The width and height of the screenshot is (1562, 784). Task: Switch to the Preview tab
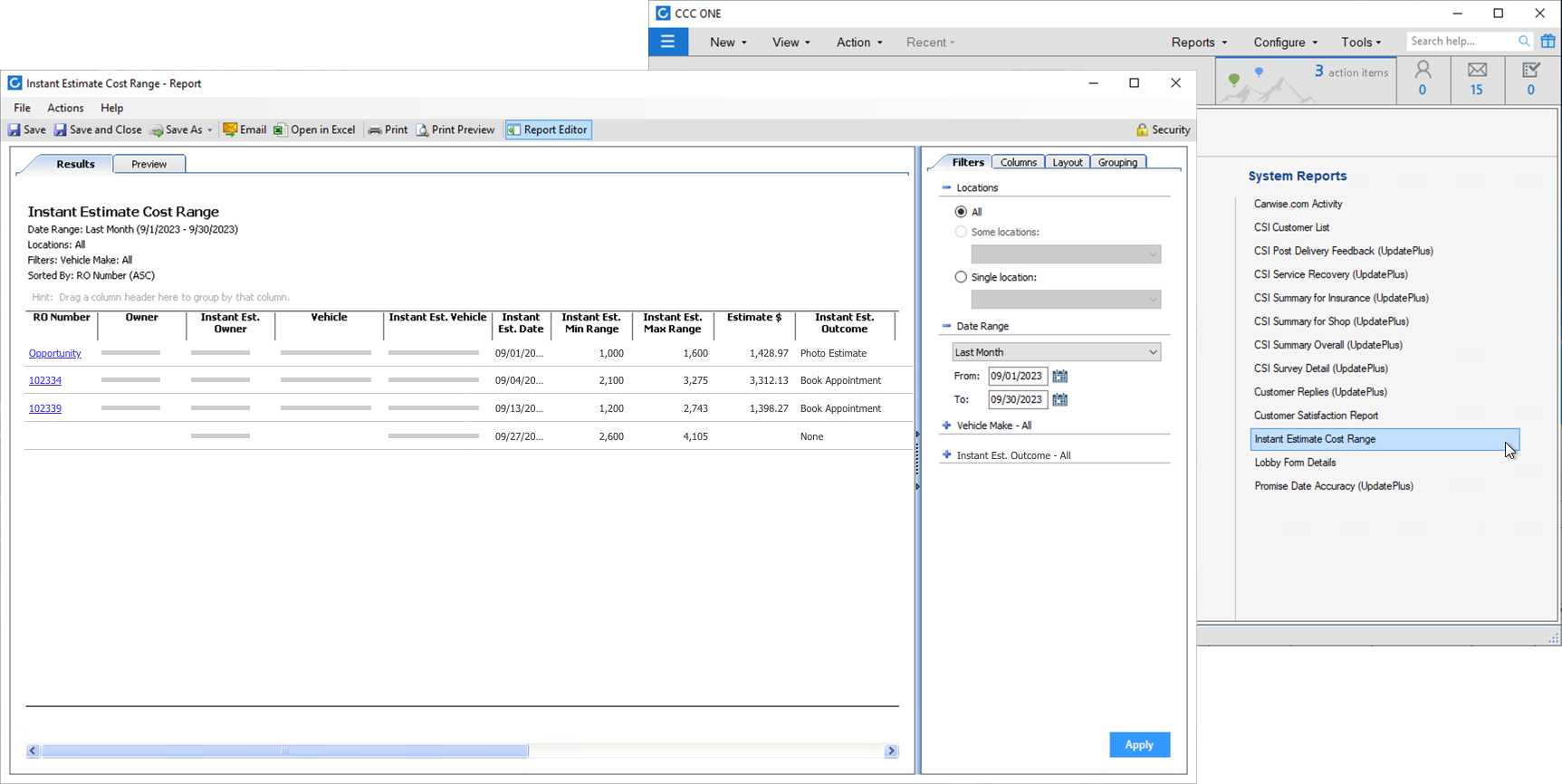pos(149,164)
